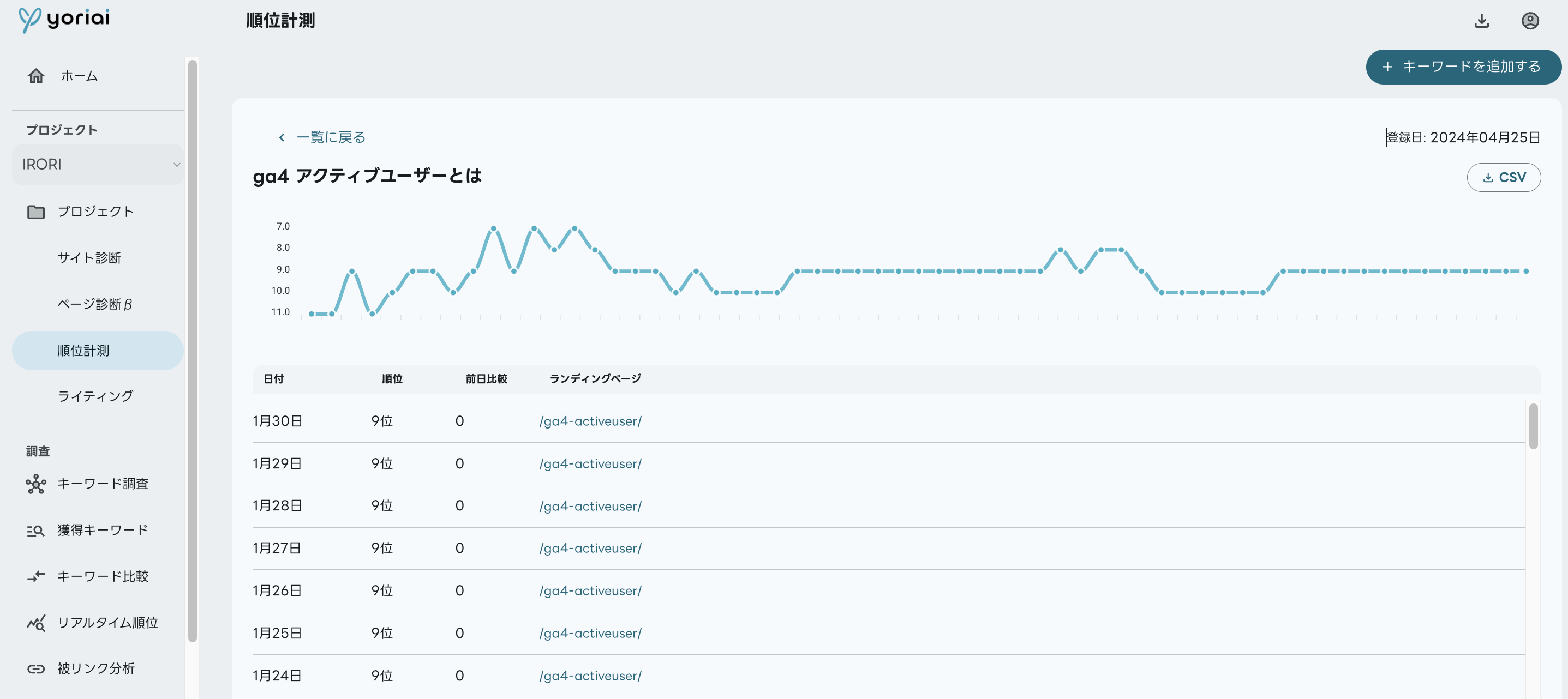The width and height of the screenshot is (1568, 699).
Task: Click the 11.0 axis label on chart
Action: tap(280, 312)
